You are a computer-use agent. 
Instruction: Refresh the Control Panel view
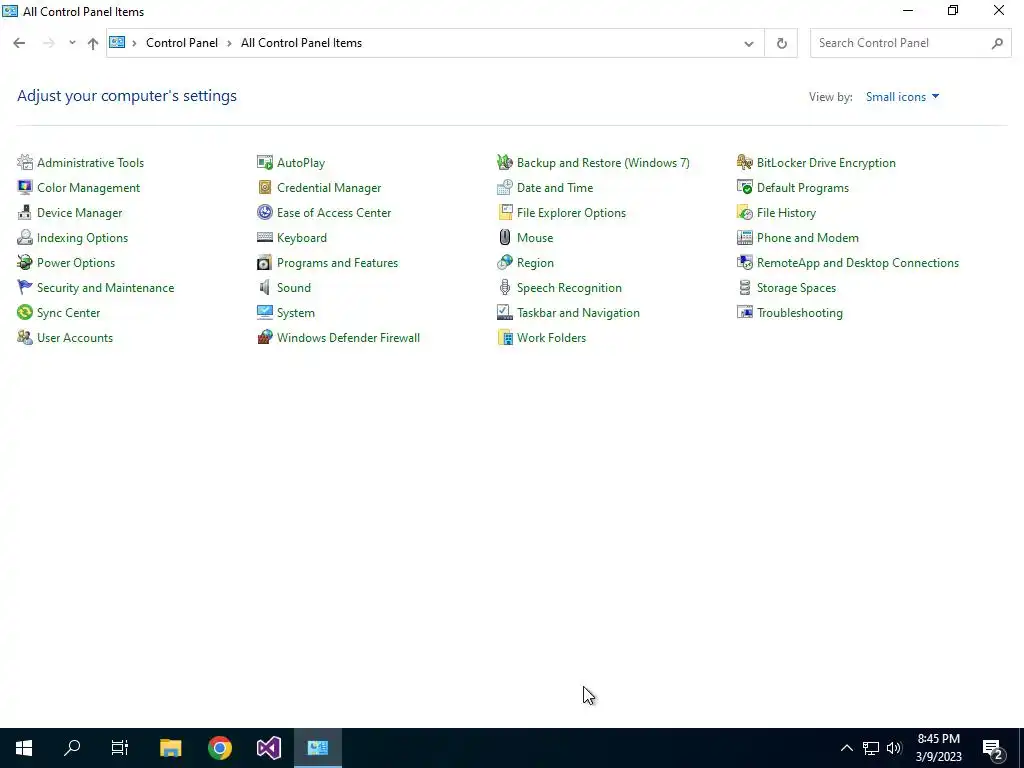(x=781, y=44)
